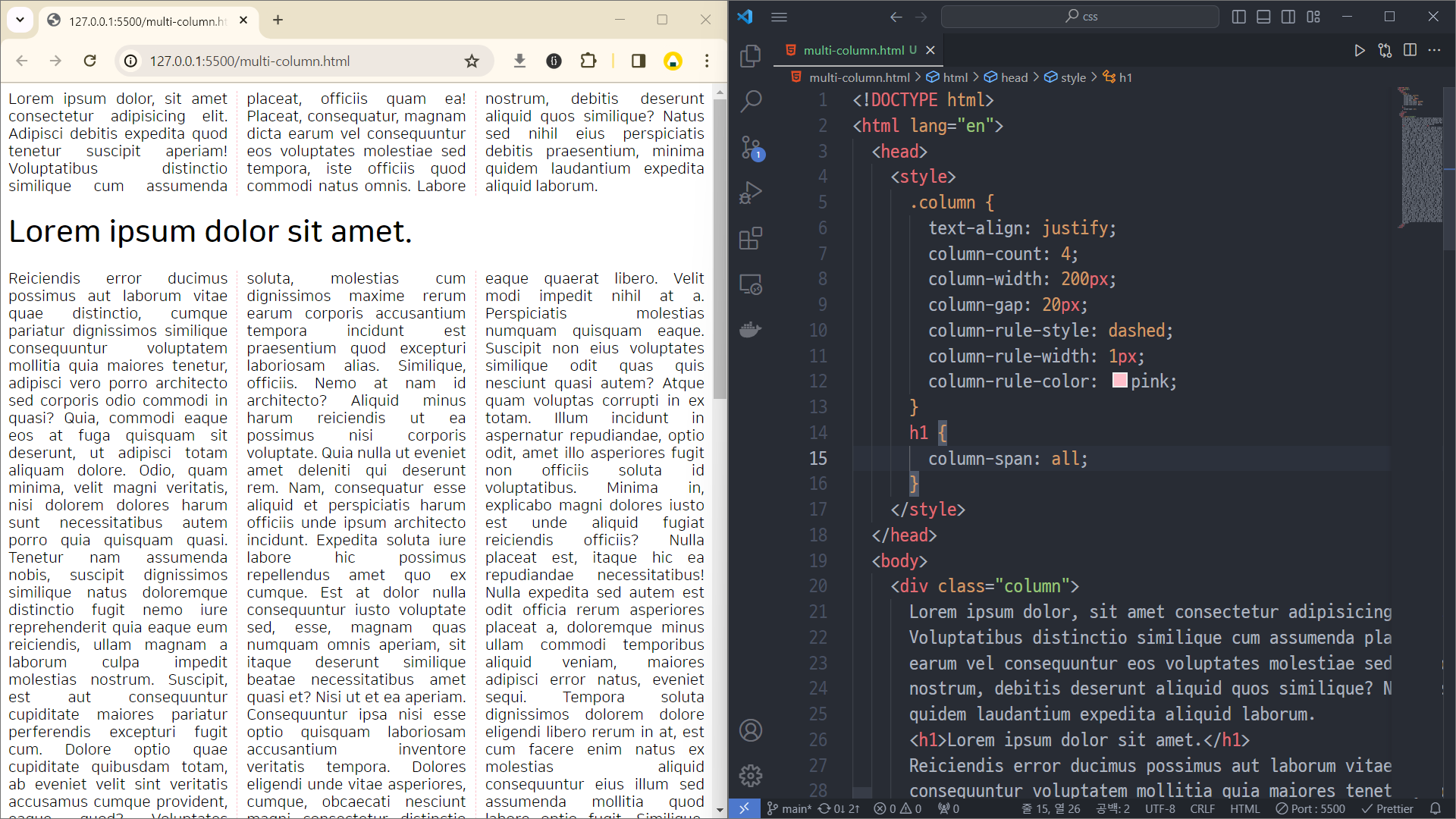Toggle Chrome's side panel button
Image resolution: width=1456 pixels, height=819 pixels.
point(638,61)
